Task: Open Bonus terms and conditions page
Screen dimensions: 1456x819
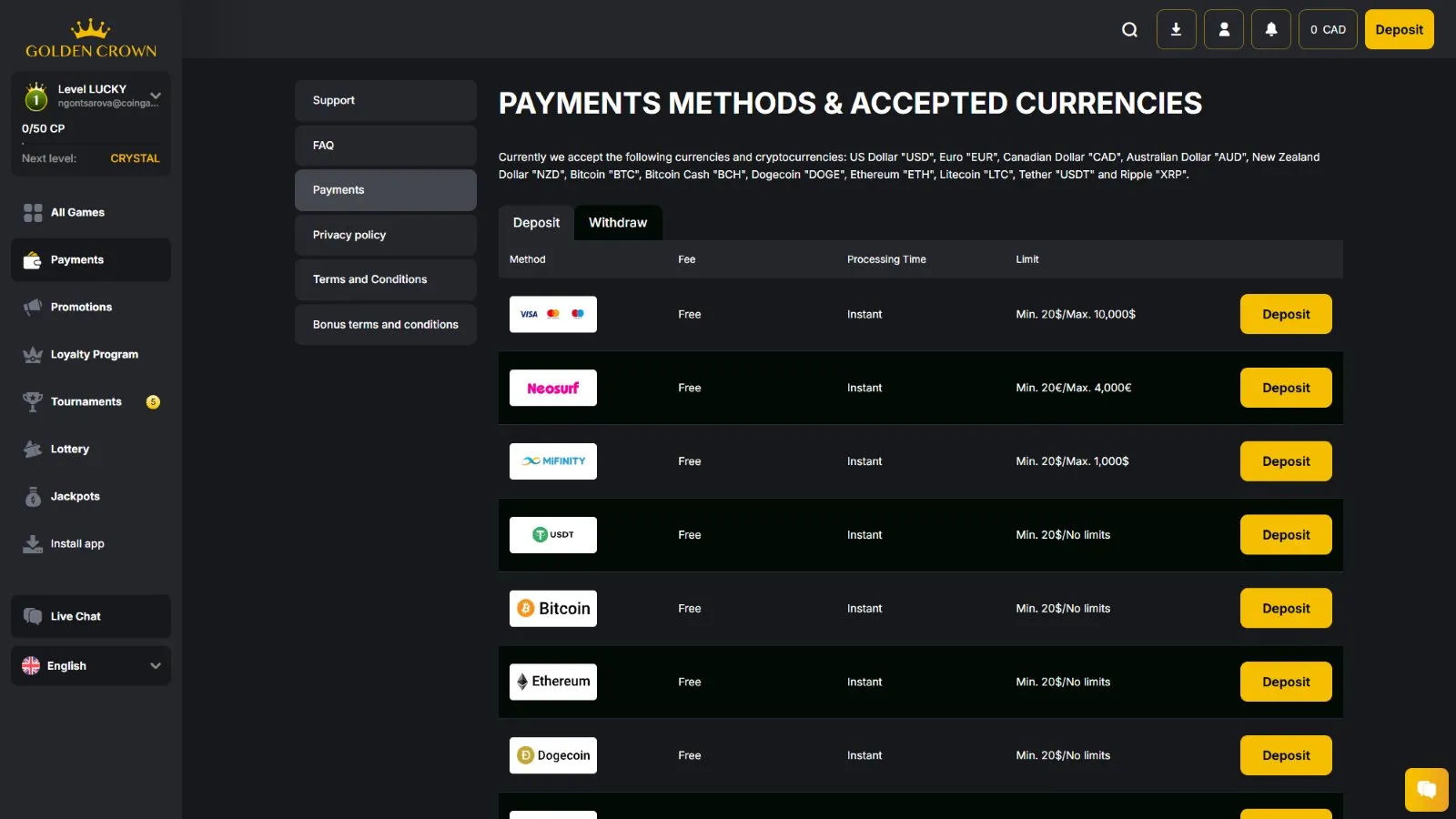Action: click(385, 325)
